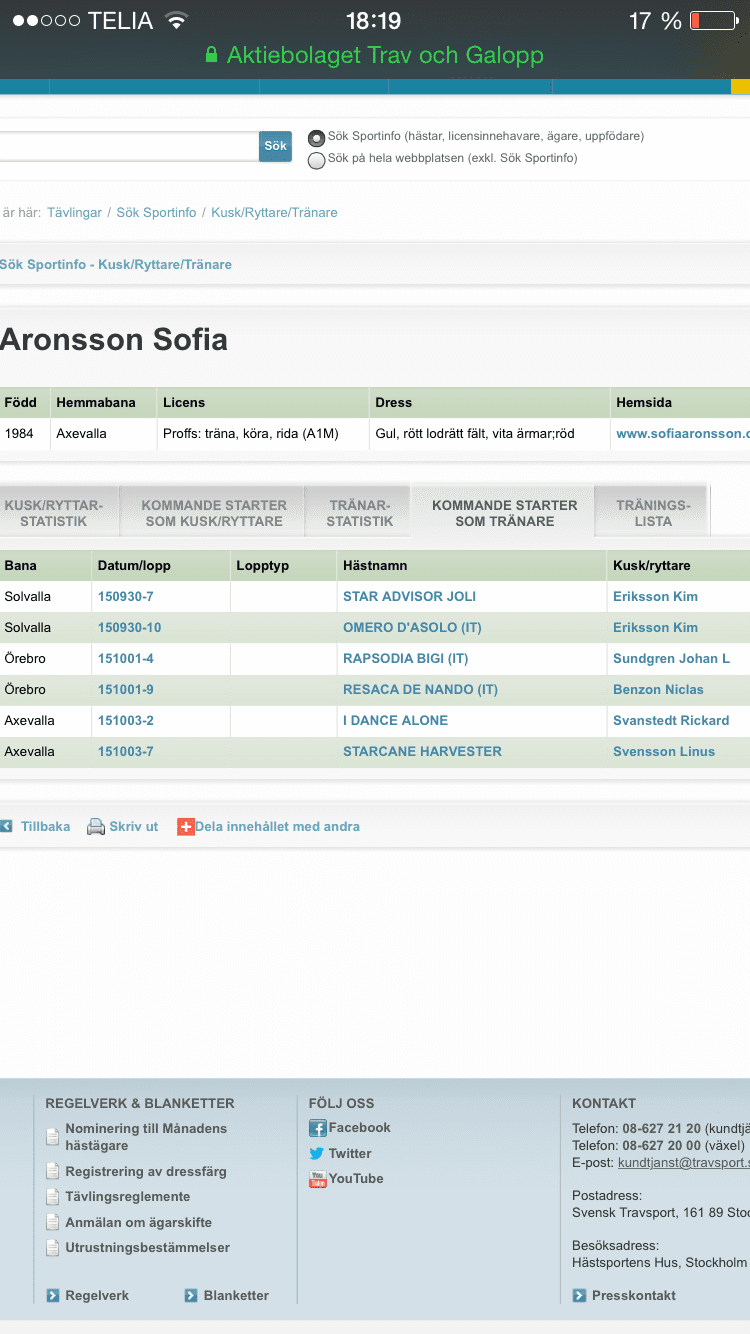Open race 150930-7 link
Viewport: 750px width, 1334px height.
point(125,597)
